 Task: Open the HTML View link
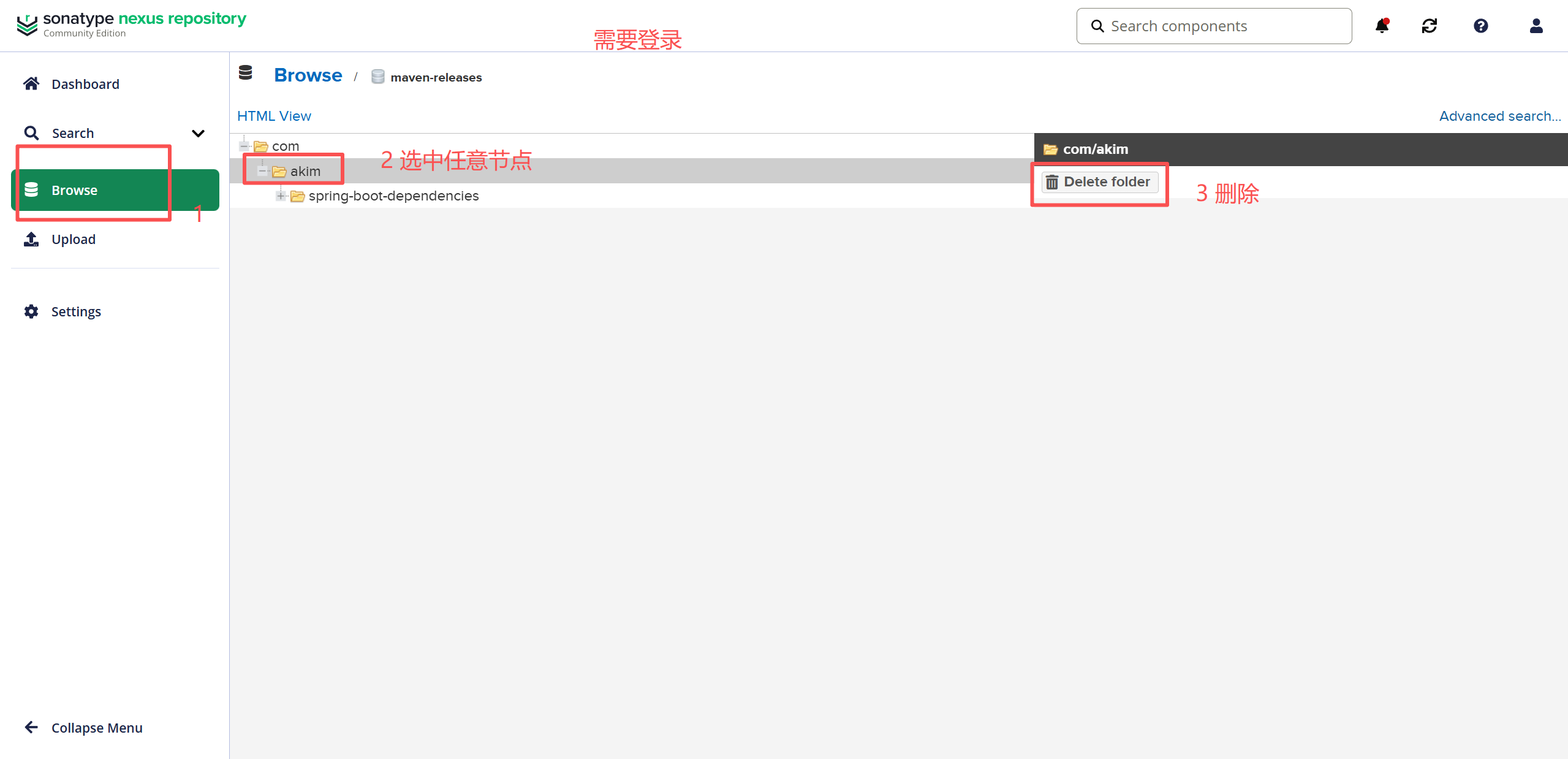[x=274, y=116]
